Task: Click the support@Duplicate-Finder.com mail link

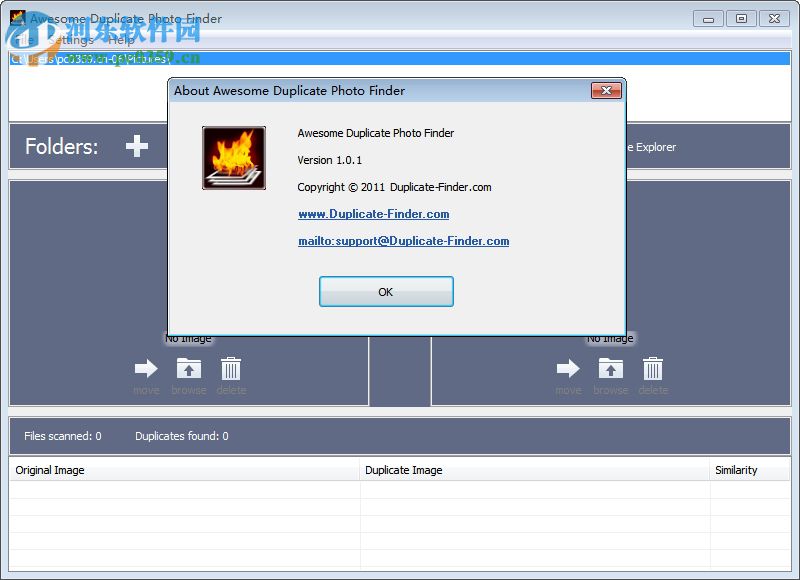Action: pyautogui.click(x=404, y=241)
